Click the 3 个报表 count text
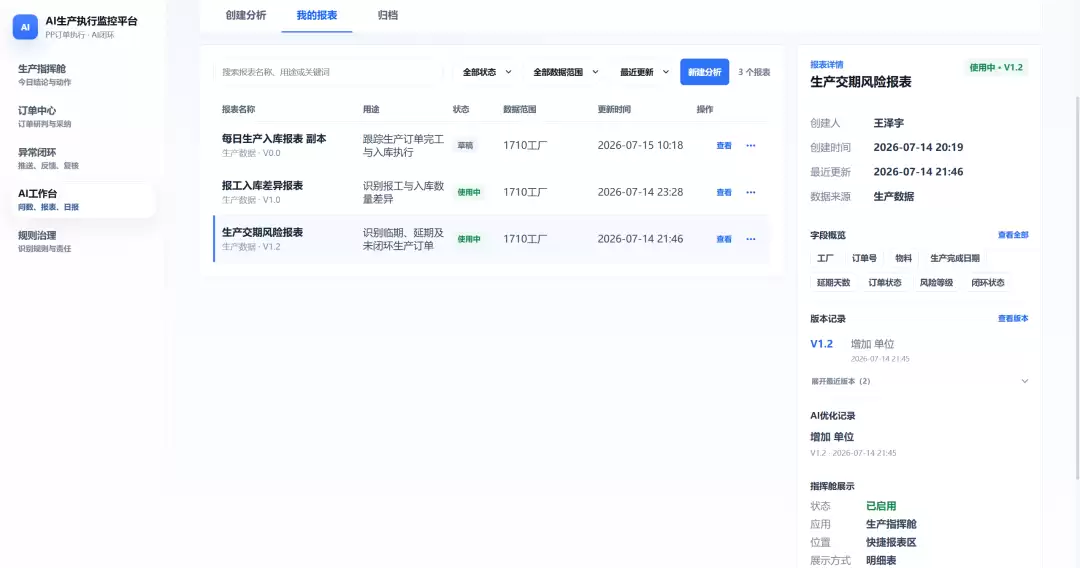 point(754,72)
